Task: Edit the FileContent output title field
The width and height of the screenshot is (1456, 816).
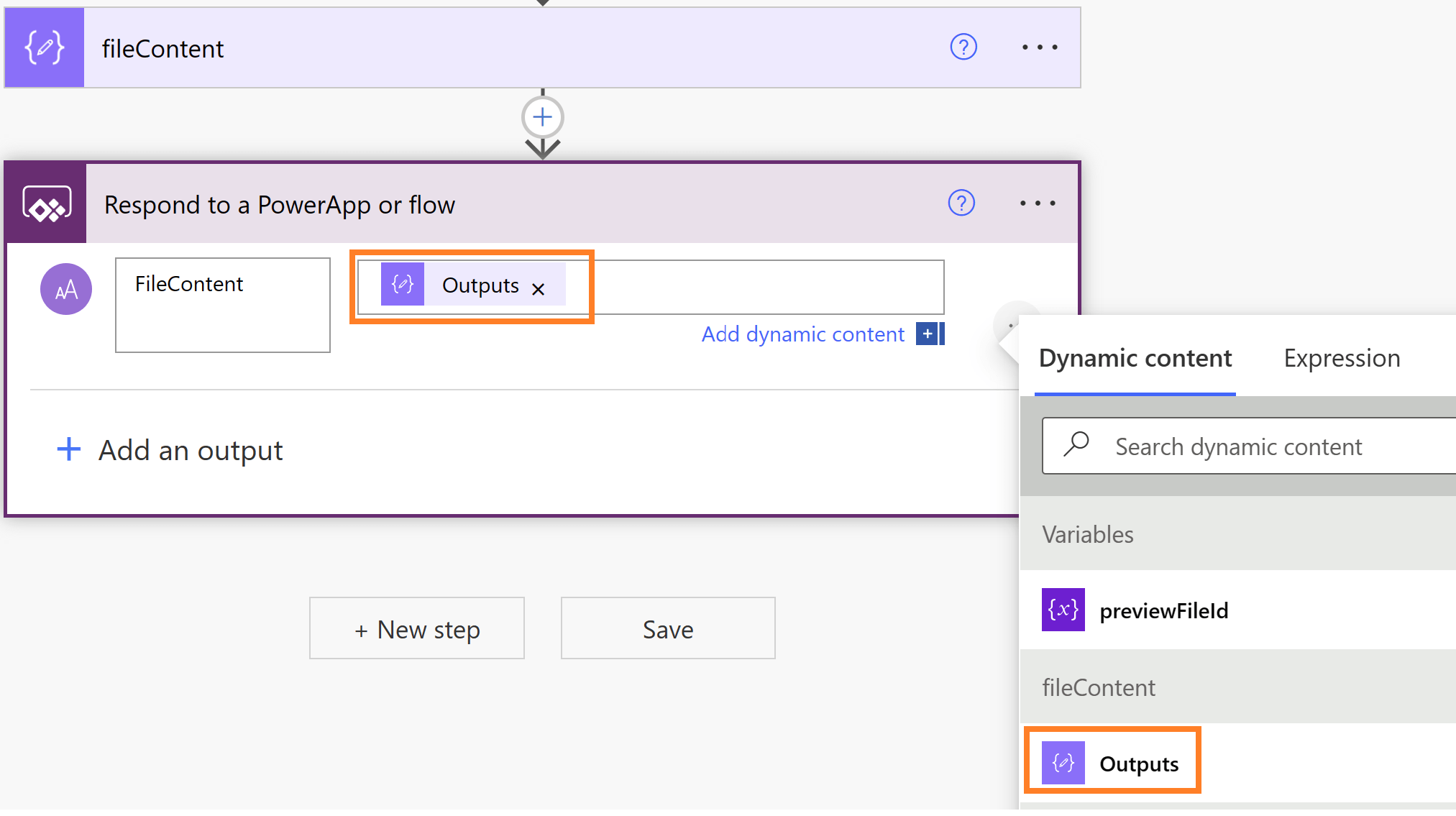Action: point(223,305)
